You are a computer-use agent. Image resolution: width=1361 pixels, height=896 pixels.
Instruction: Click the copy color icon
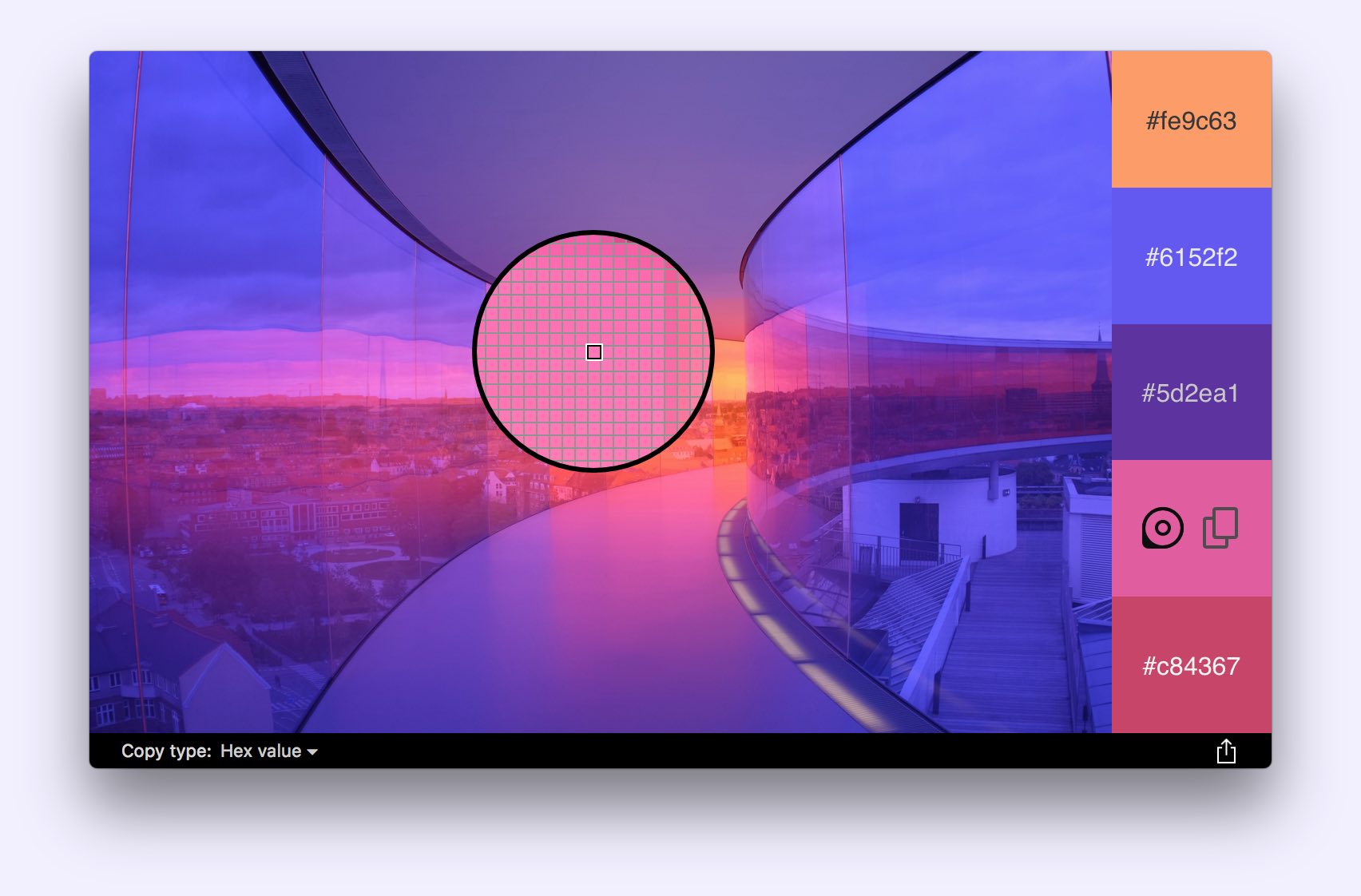[x=1220, y=528]
